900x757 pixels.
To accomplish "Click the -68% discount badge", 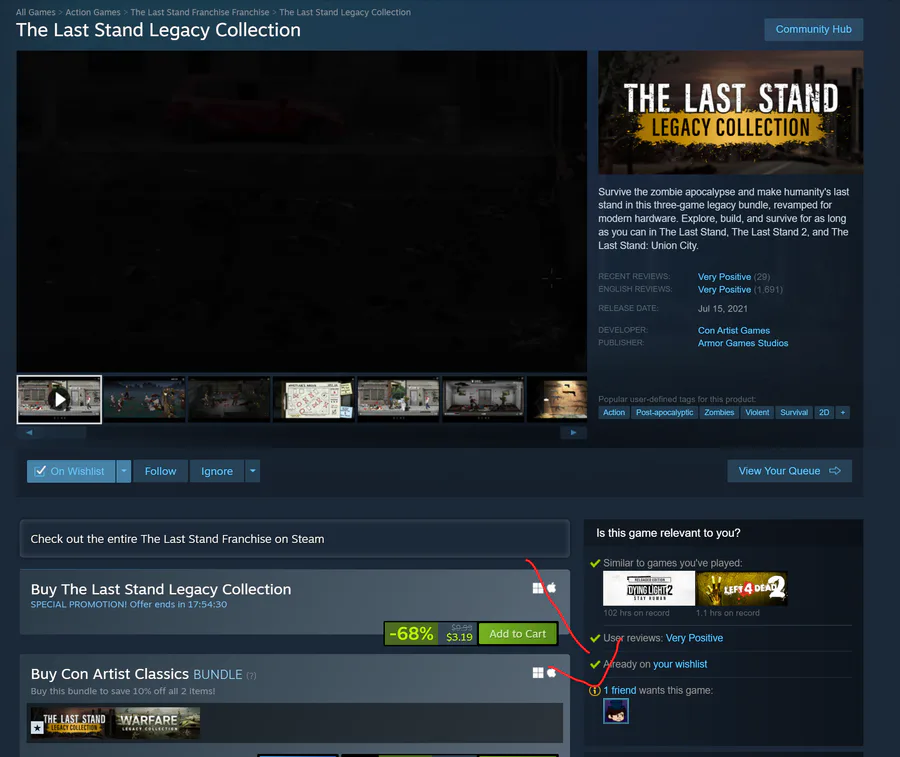I will [411, 634].
